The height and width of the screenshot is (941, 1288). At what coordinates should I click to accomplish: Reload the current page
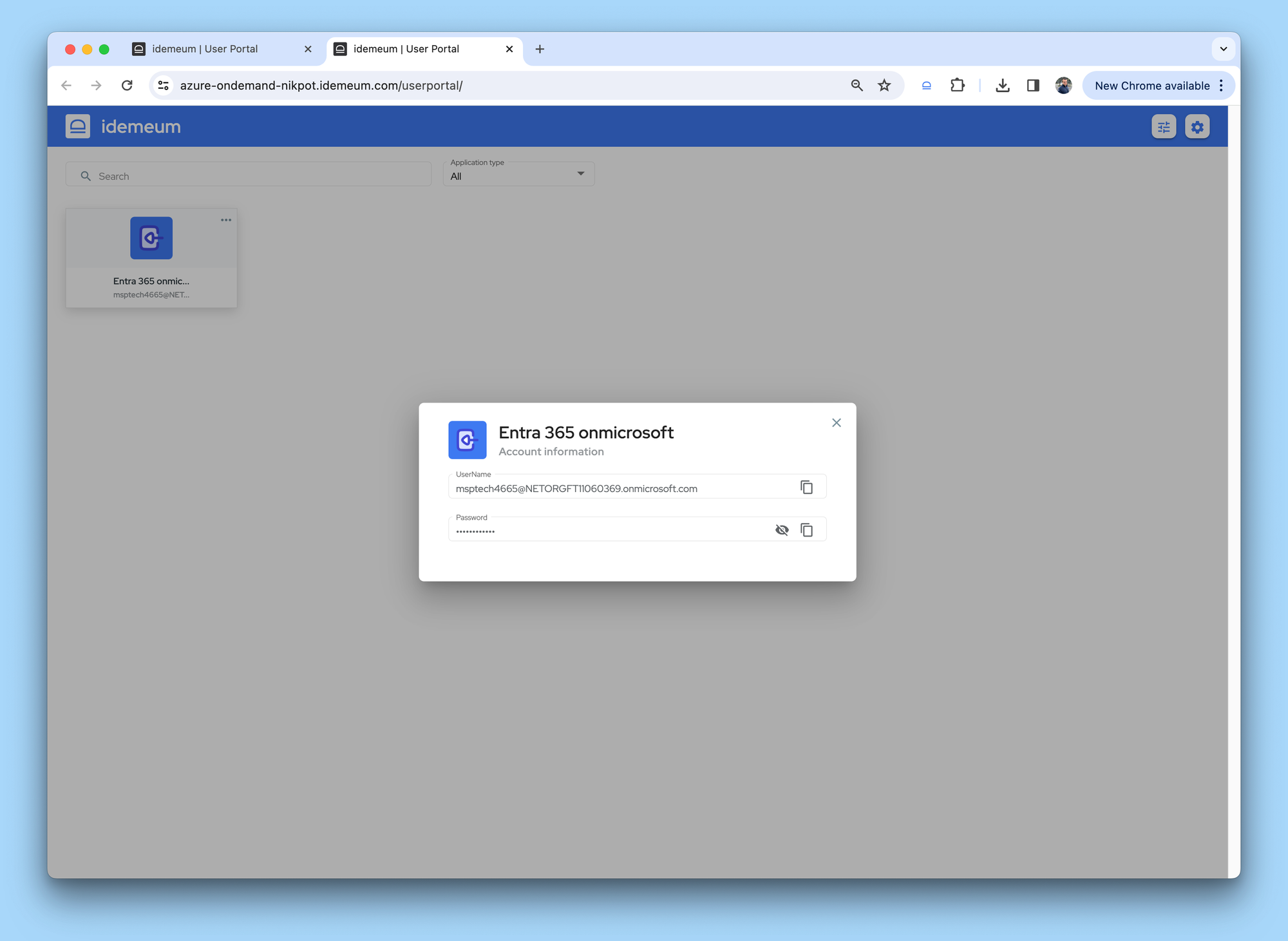[x=127, y=85]
